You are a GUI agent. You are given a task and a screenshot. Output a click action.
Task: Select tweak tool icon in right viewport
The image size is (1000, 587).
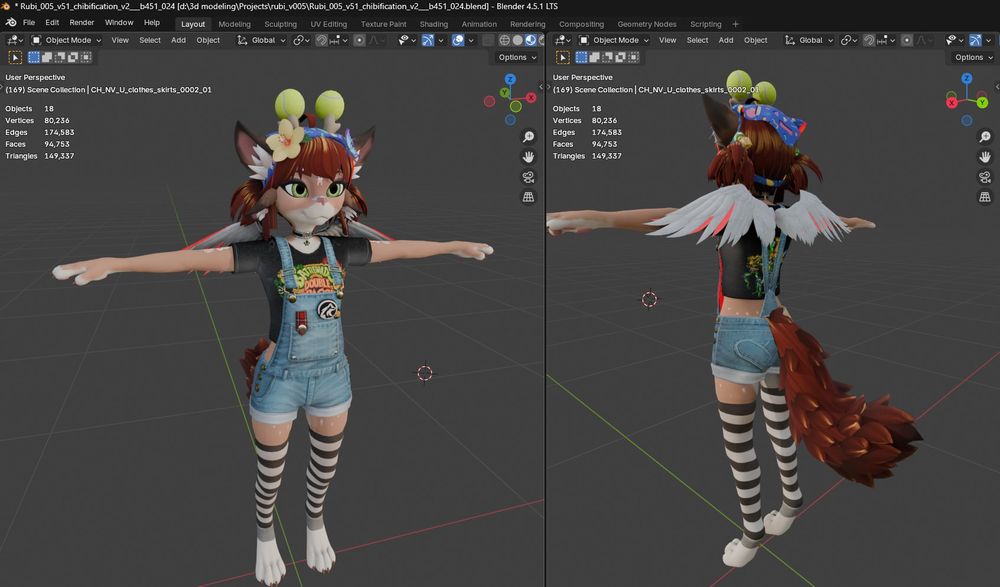562,57
